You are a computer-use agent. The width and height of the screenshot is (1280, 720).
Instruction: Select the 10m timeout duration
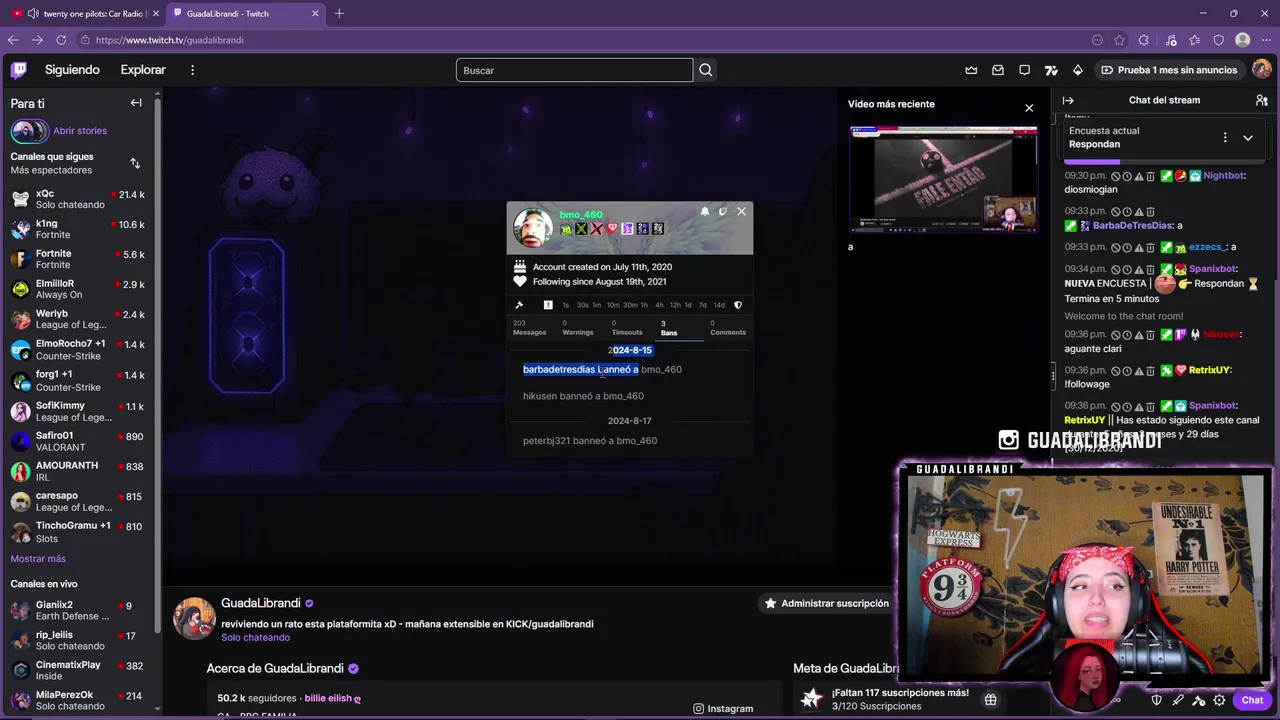[613, 305]
